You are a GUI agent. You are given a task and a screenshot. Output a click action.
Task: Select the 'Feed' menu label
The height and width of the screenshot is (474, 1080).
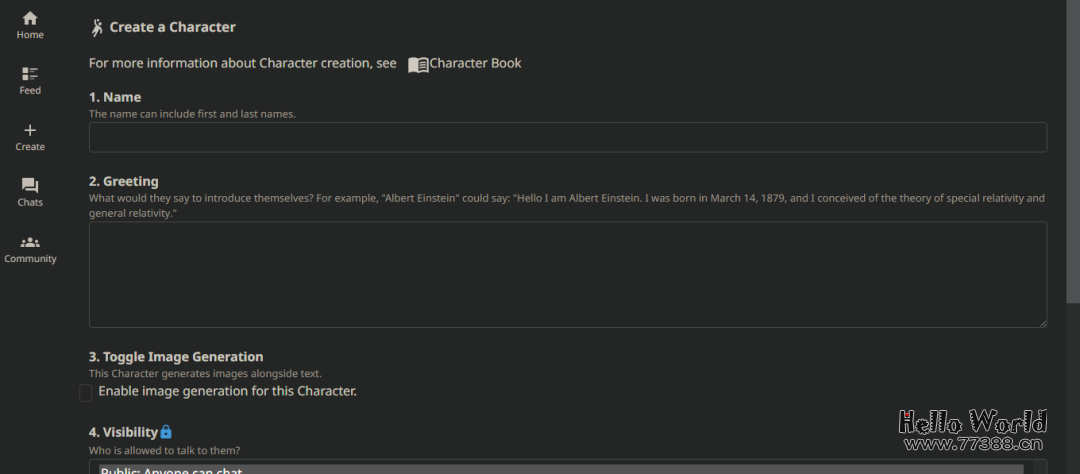[x=30, y=91]
